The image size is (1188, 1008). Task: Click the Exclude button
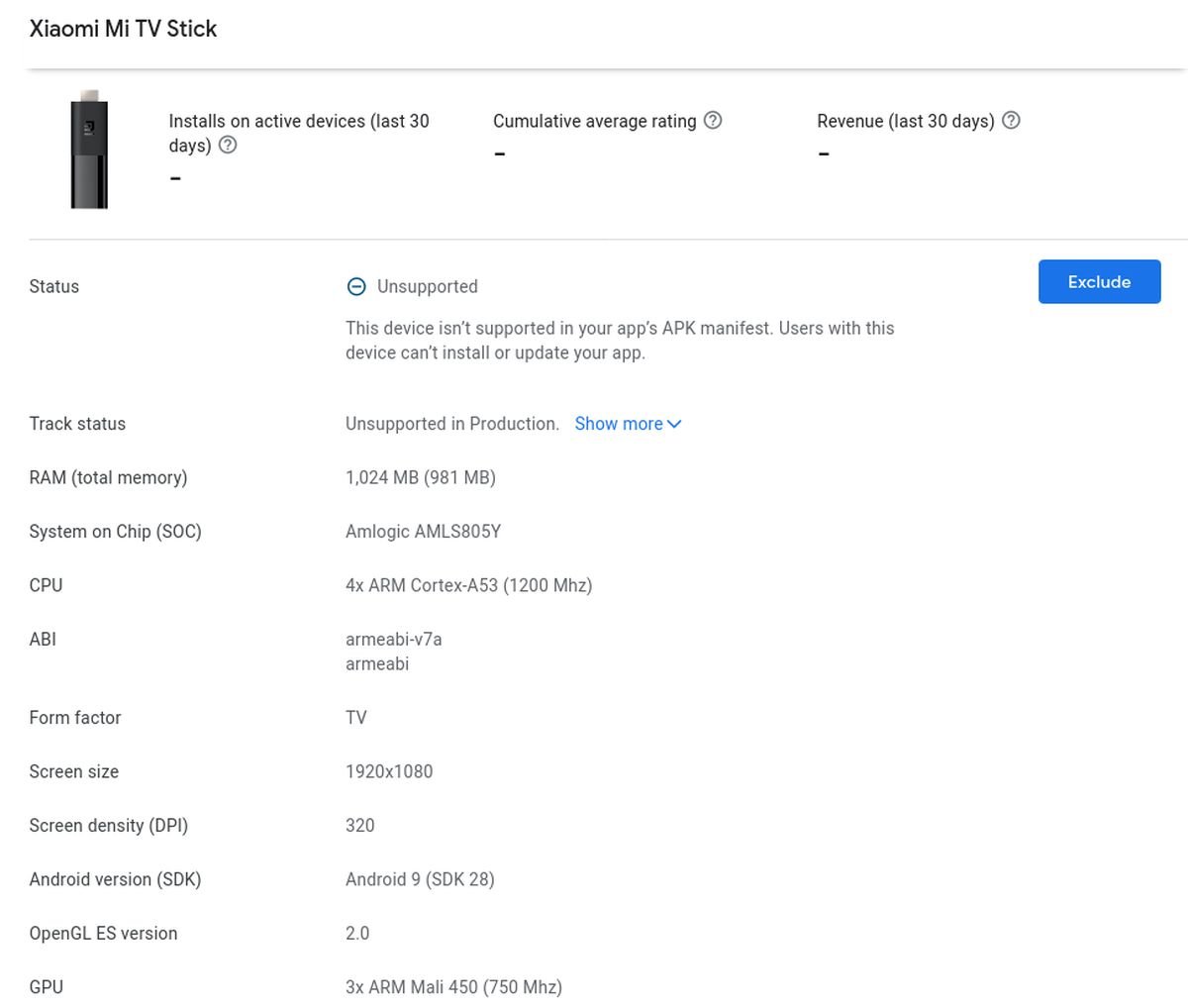(x=1099, y=282)
